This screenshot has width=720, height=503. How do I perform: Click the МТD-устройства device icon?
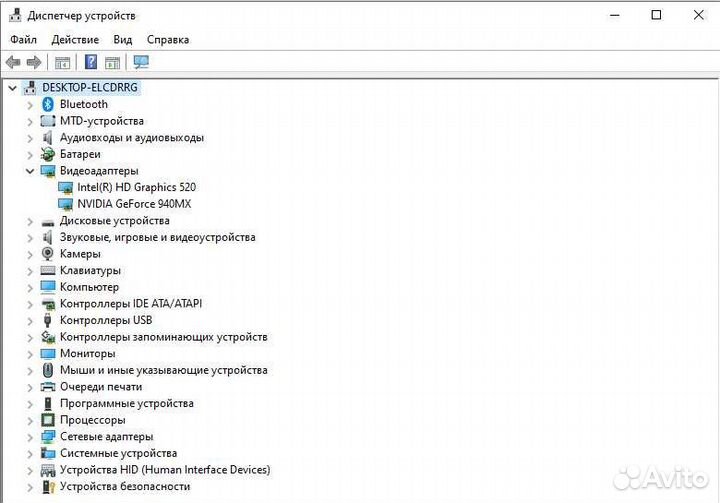(x=48, y=121)
